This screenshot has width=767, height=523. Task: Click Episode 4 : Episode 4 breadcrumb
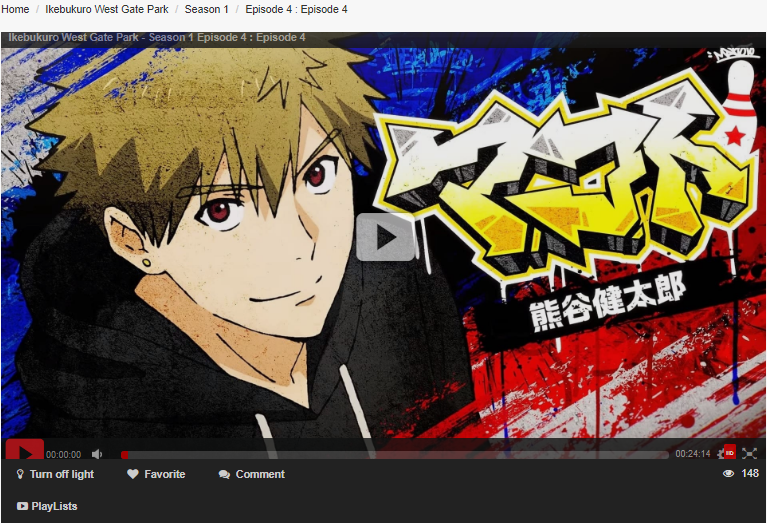click(296, 9)
